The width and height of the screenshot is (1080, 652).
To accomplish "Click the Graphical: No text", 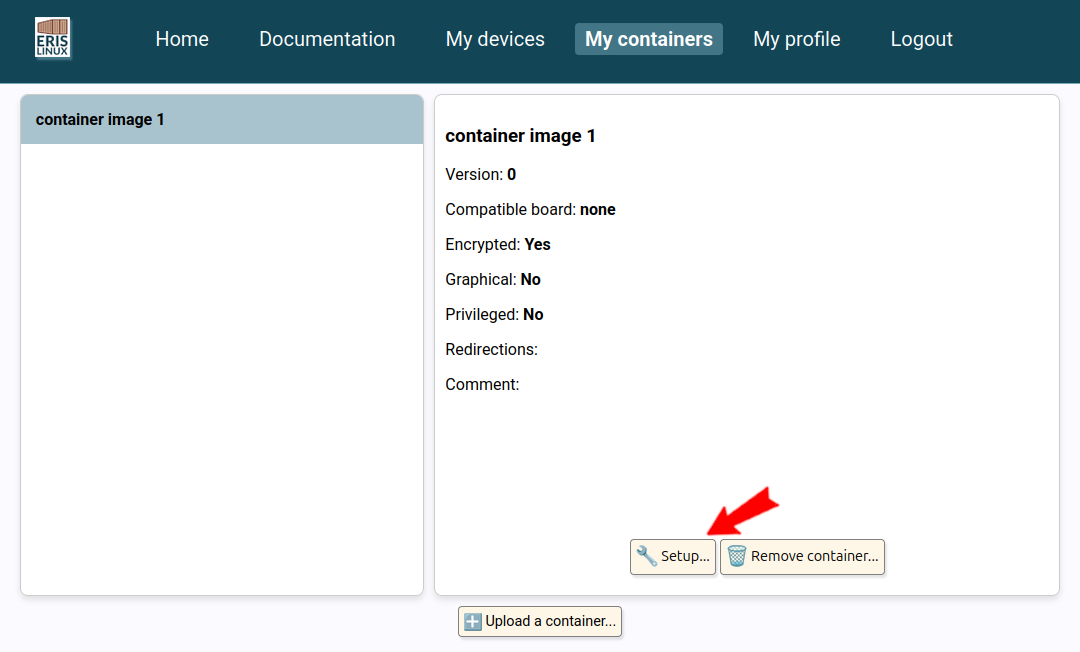I will pyautogui.click(x=492, y=280).
